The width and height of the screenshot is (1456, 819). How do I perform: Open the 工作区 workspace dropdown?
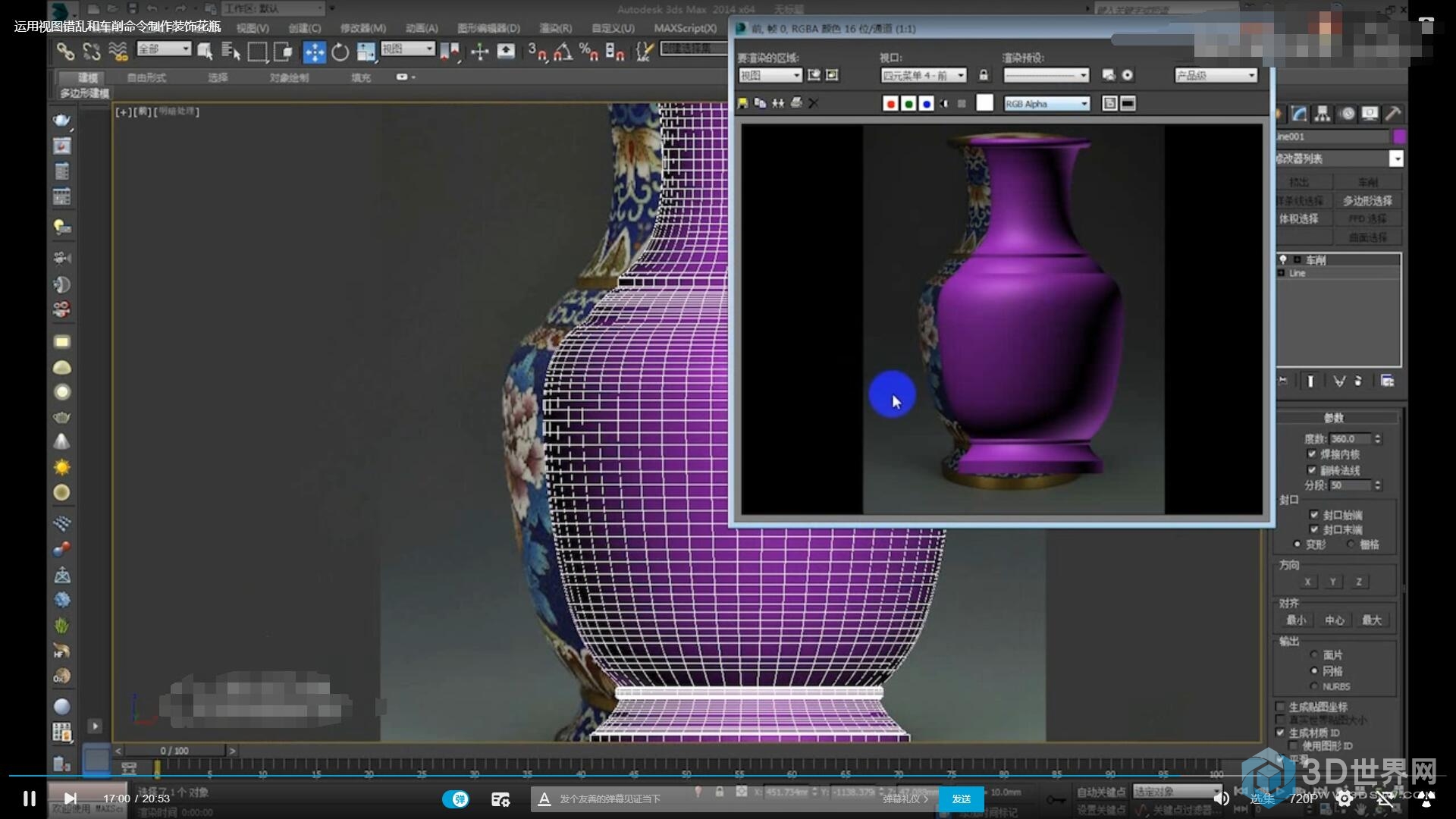click(273, 8)
